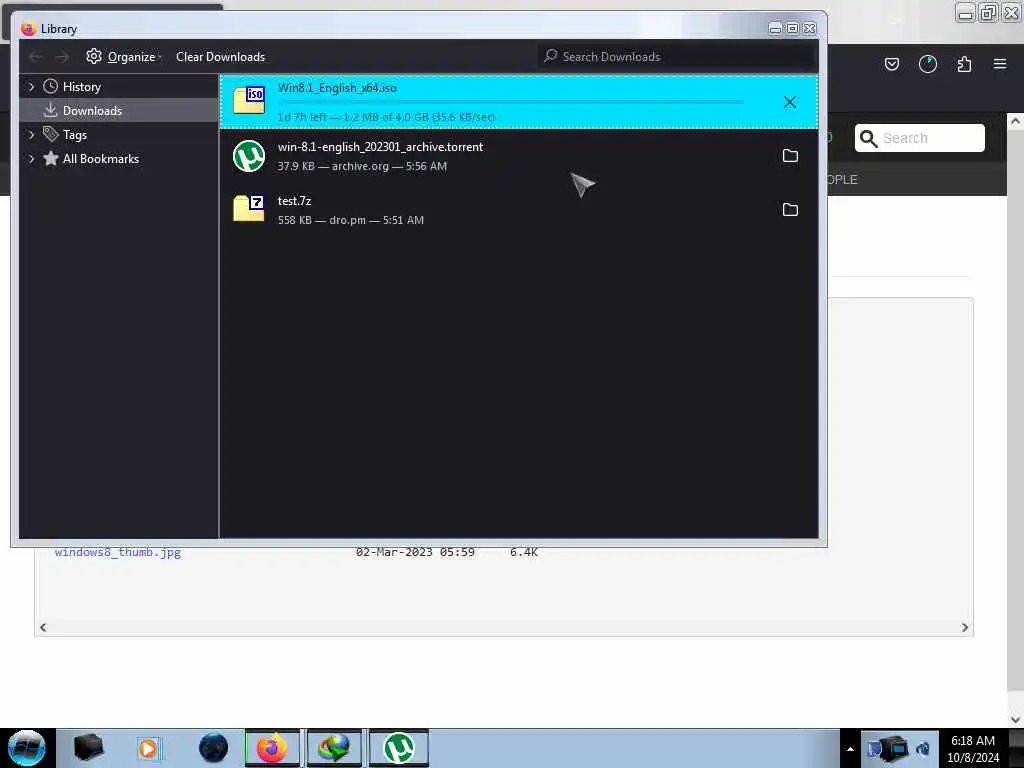Image resolution: width=1024 pixels, height=768 pixels.
Task: Select the test.7z download entry name
Action: pos(294,201)
